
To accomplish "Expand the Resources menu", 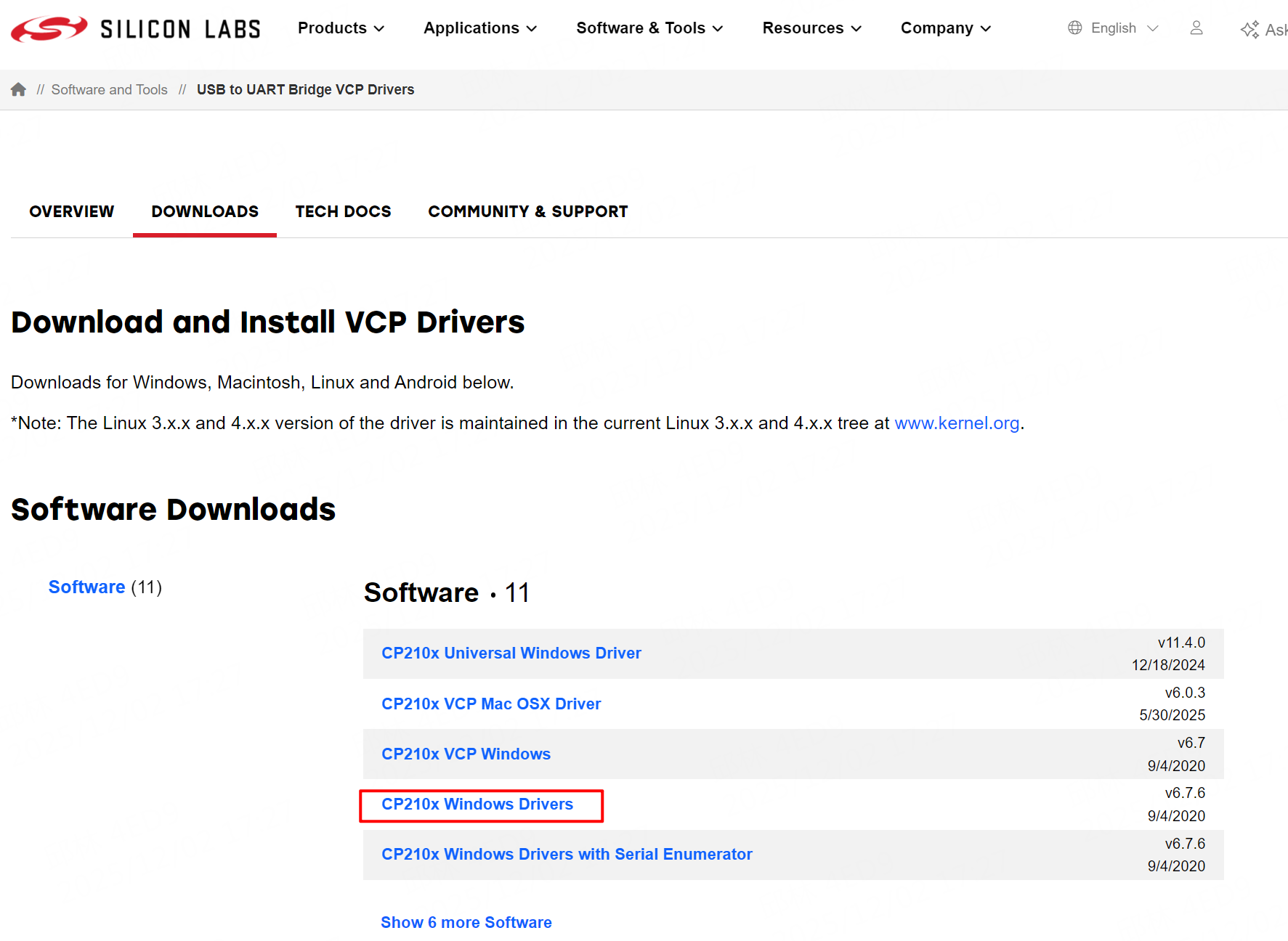I will (x=811, y=28).
